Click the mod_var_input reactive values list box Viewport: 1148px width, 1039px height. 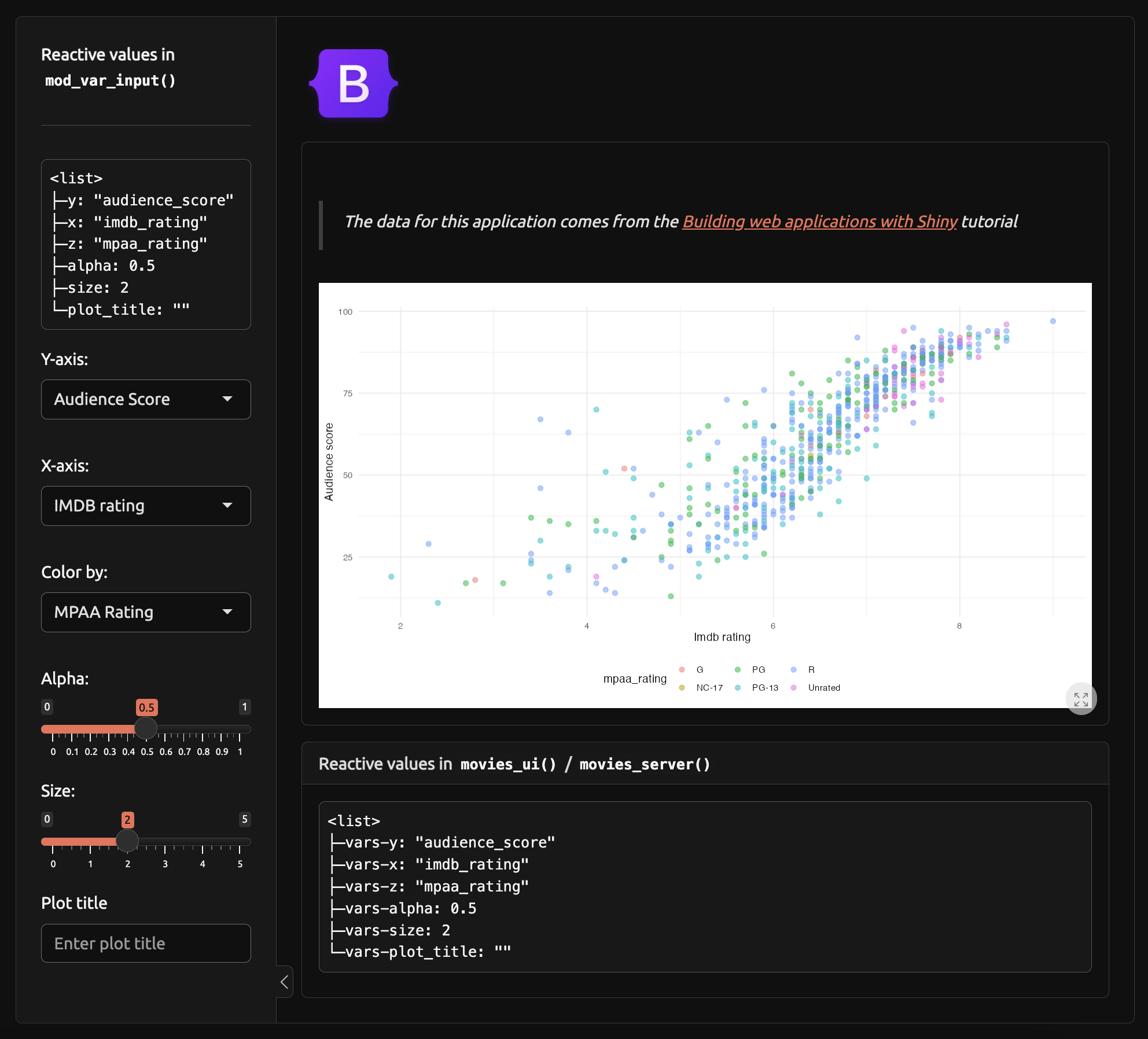click(146, 244)
